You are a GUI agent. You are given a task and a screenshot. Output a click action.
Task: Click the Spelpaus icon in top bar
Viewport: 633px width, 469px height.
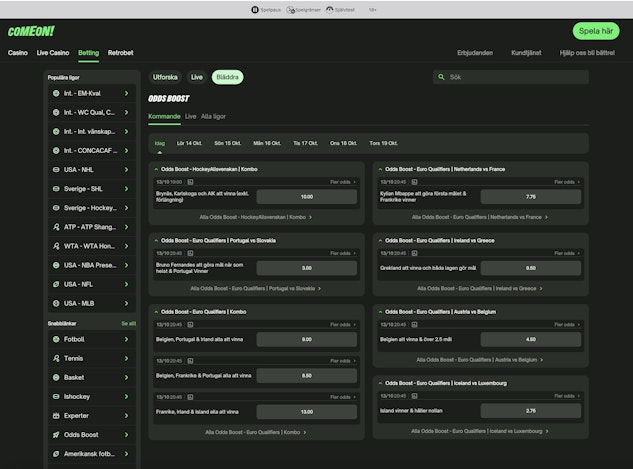[x=254, y=9]
